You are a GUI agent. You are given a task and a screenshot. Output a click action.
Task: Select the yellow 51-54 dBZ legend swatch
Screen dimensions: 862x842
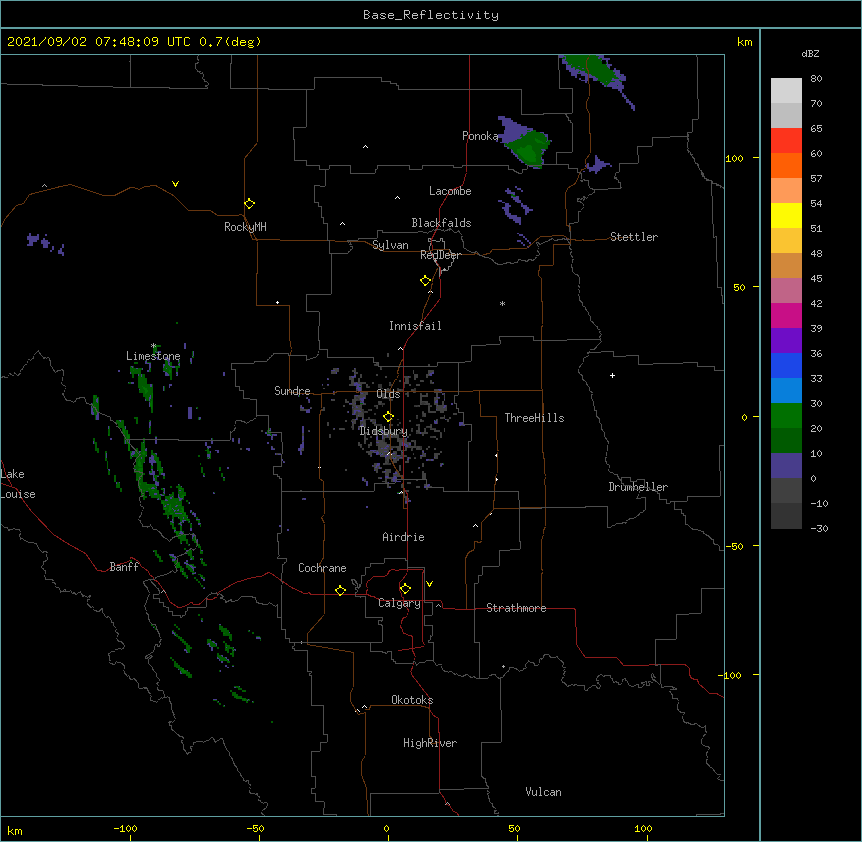786,215
